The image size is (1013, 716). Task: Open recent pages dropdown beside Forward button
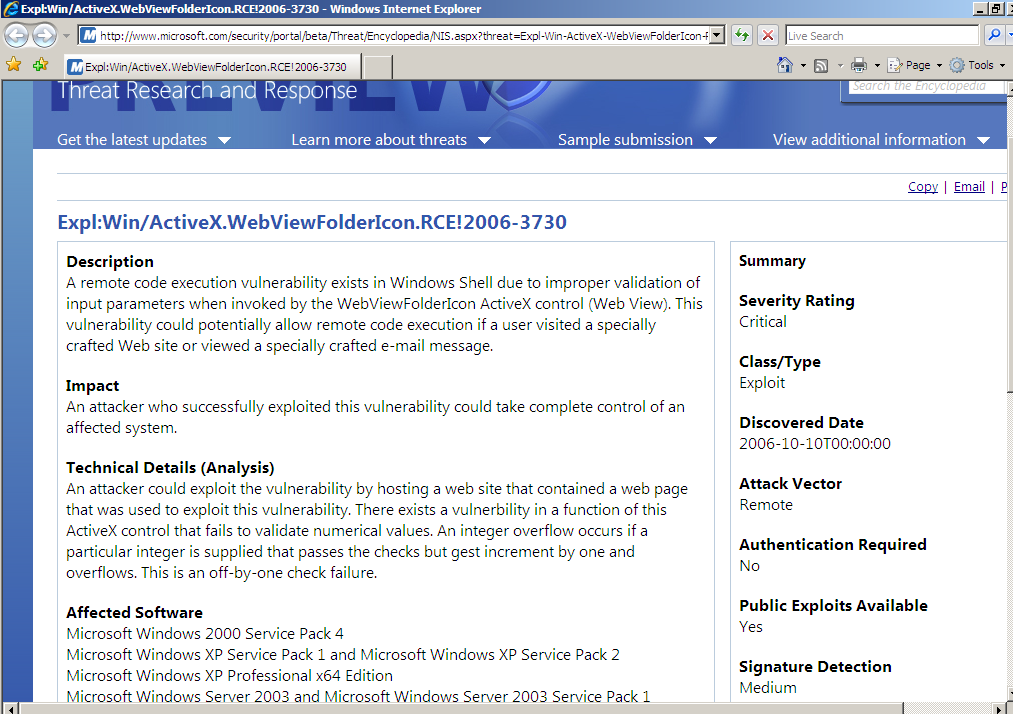click(66, 36)
